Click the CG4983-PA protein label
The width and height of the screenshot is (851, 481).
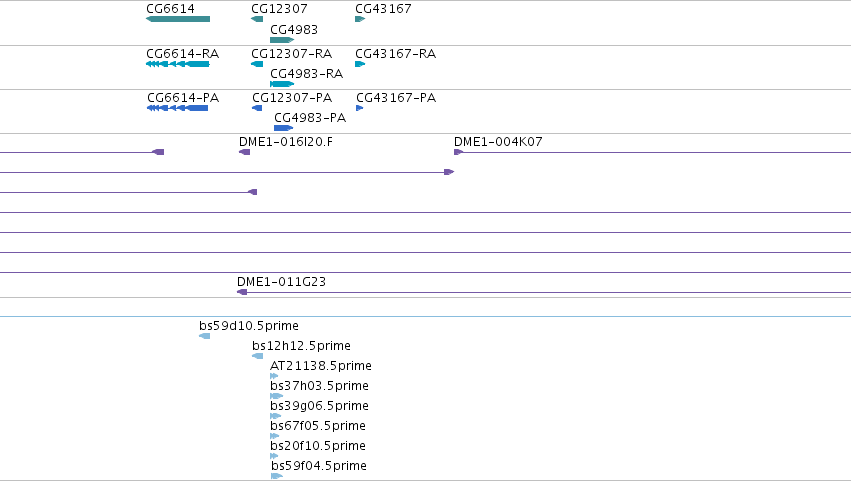tap(310, 118)
